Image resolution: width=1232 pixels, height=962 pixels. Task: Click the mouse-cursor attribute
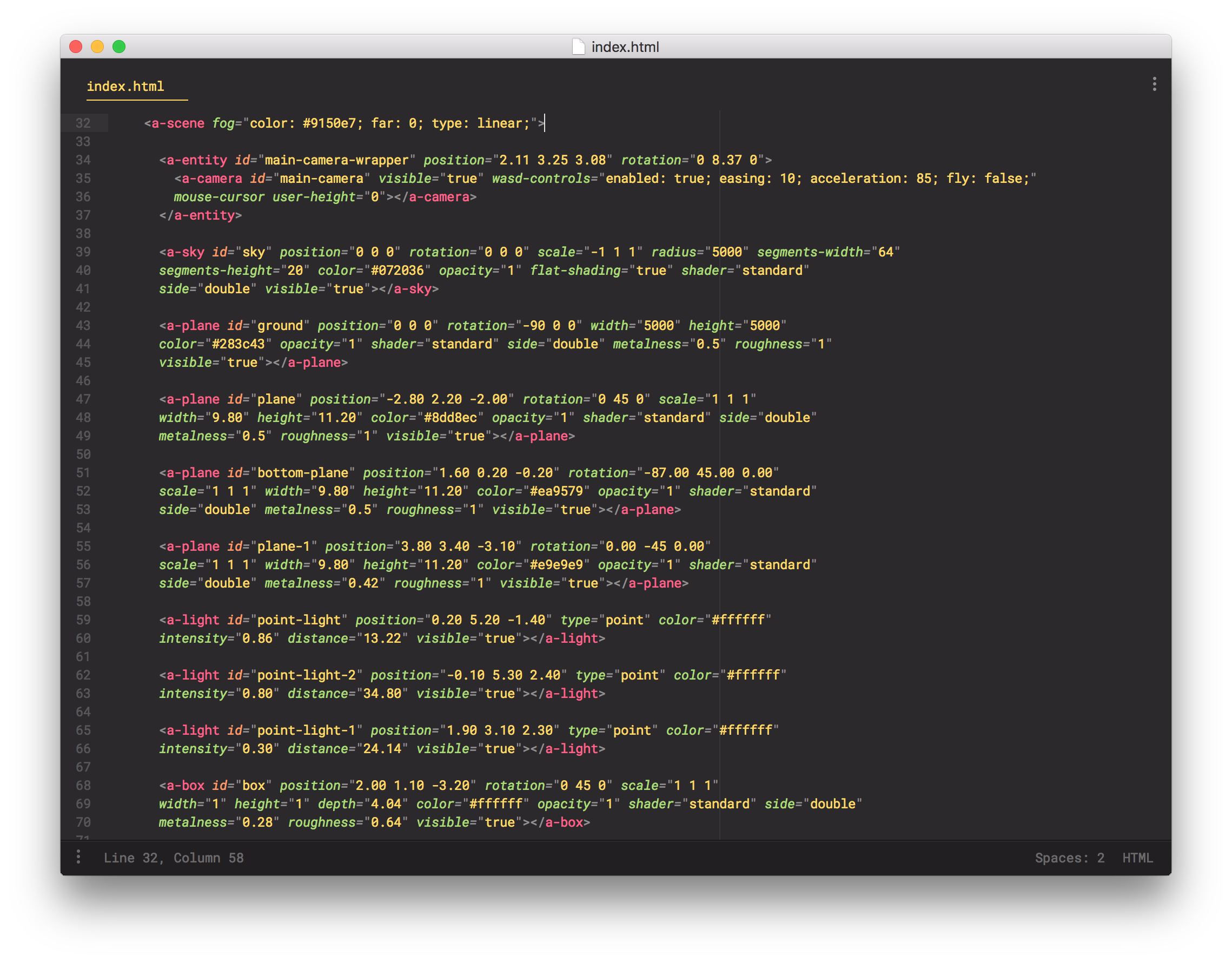(219, 197)
